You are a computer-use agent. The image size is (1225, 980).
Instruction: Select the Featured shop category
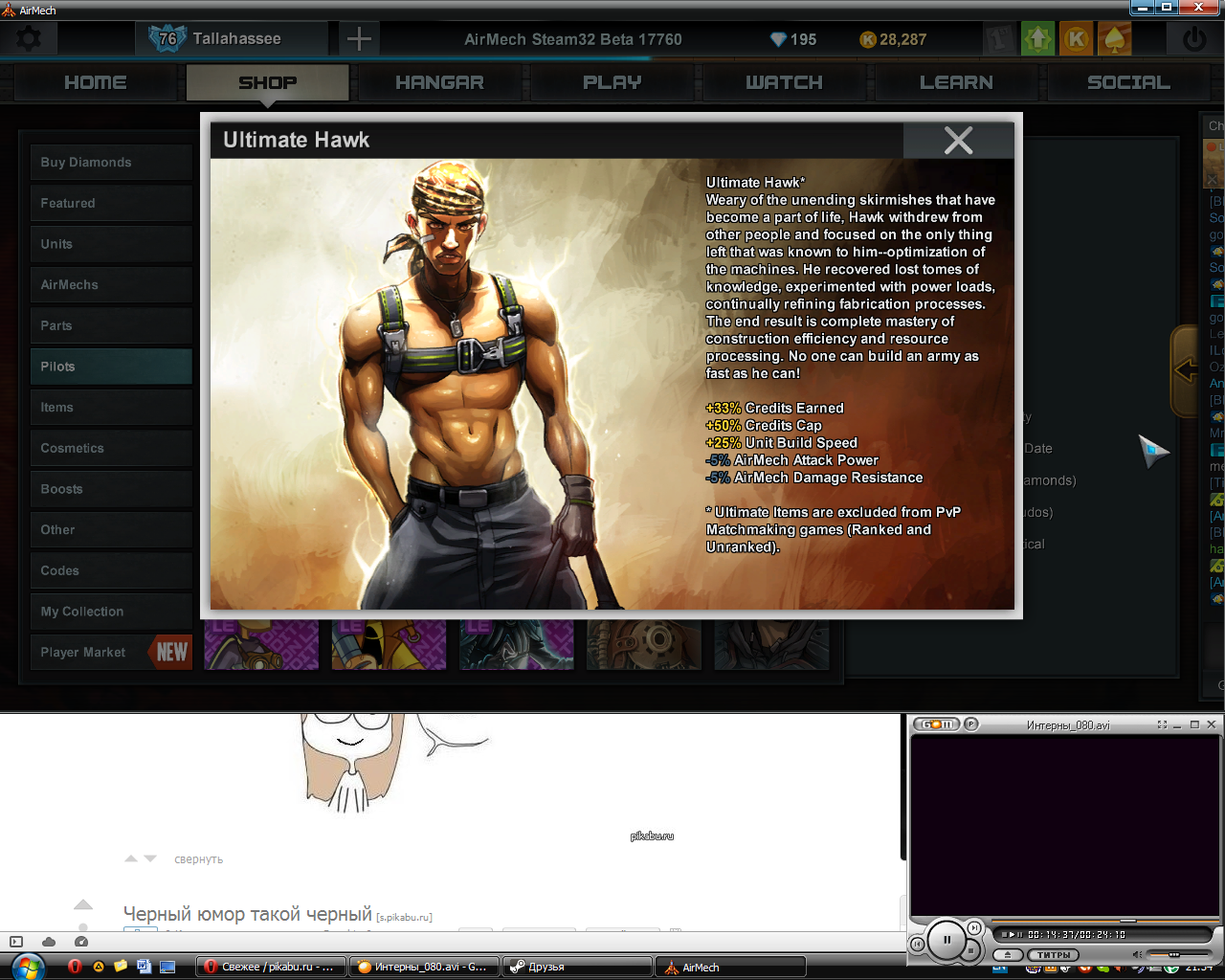[111, 203]
